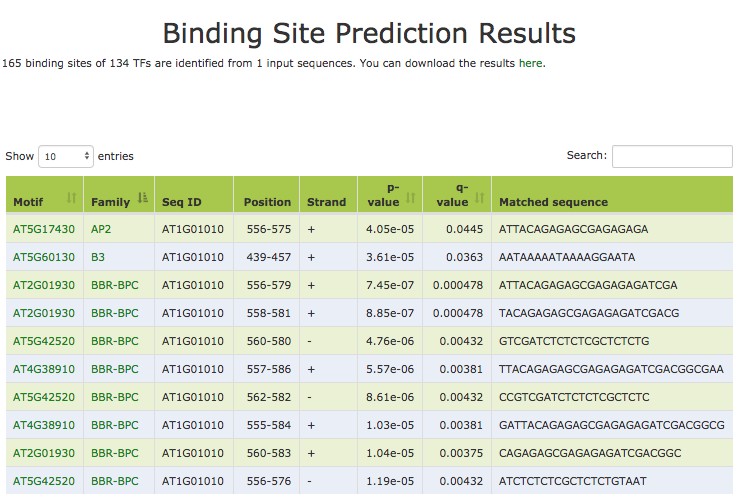This screenshot has width=743, height=498.
Task: Sort by q-value using its sort icon
Action: coord(479,198)
